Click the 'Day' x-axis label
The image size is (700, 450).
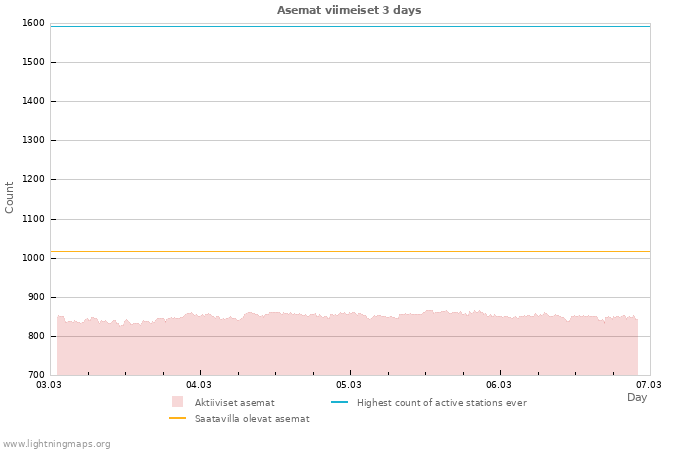pyautogui.click(x=637, y=397)
